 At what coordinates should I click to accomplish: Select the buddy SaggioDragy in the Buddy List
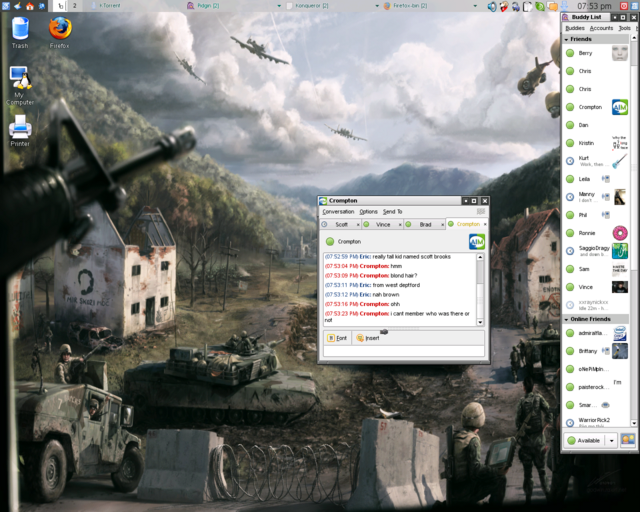[596, 251]
